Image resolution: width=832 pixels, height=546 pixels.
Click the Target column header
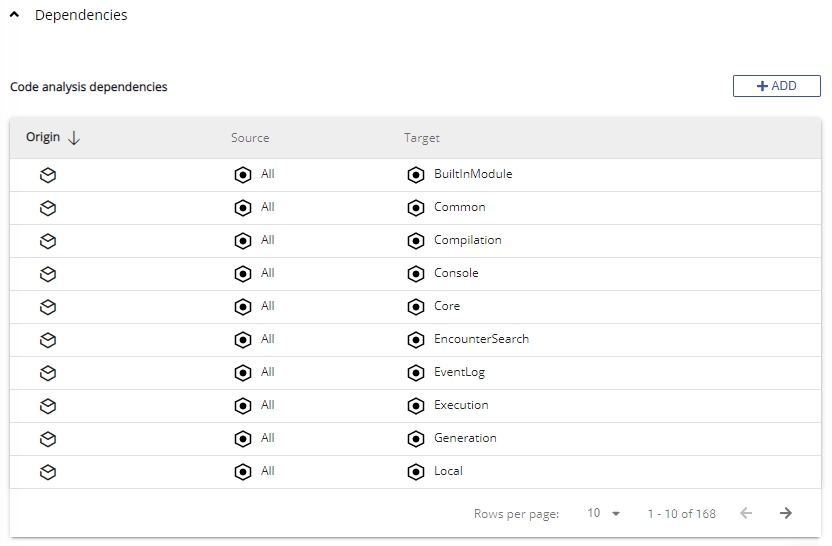tap(421, 138)
